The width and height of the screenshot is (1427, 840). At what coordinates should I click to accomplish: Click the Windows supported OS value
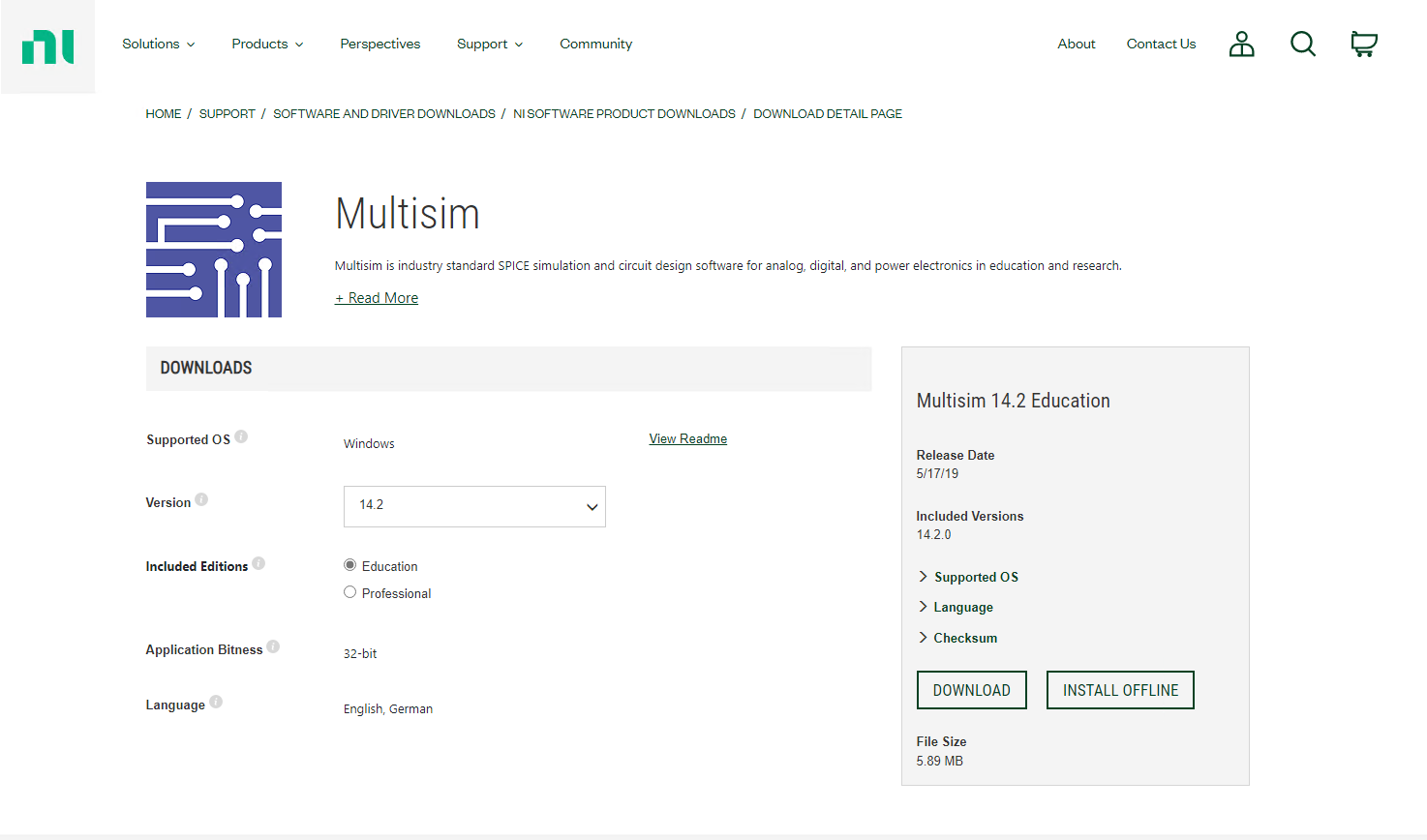369,443
